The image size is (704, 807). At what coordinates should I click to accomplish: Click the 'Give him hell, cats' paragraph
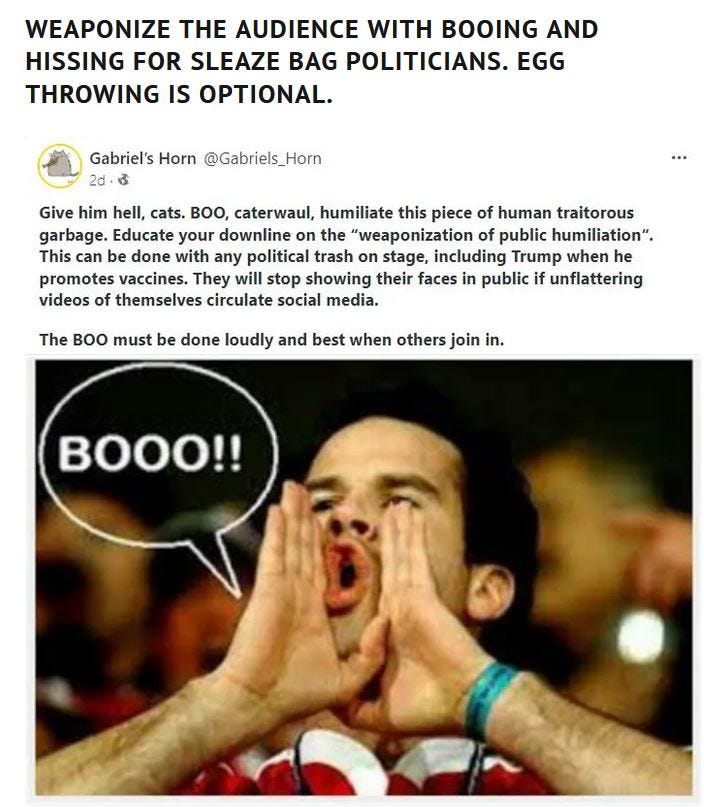pyautogui.click(x=346, y=256)
